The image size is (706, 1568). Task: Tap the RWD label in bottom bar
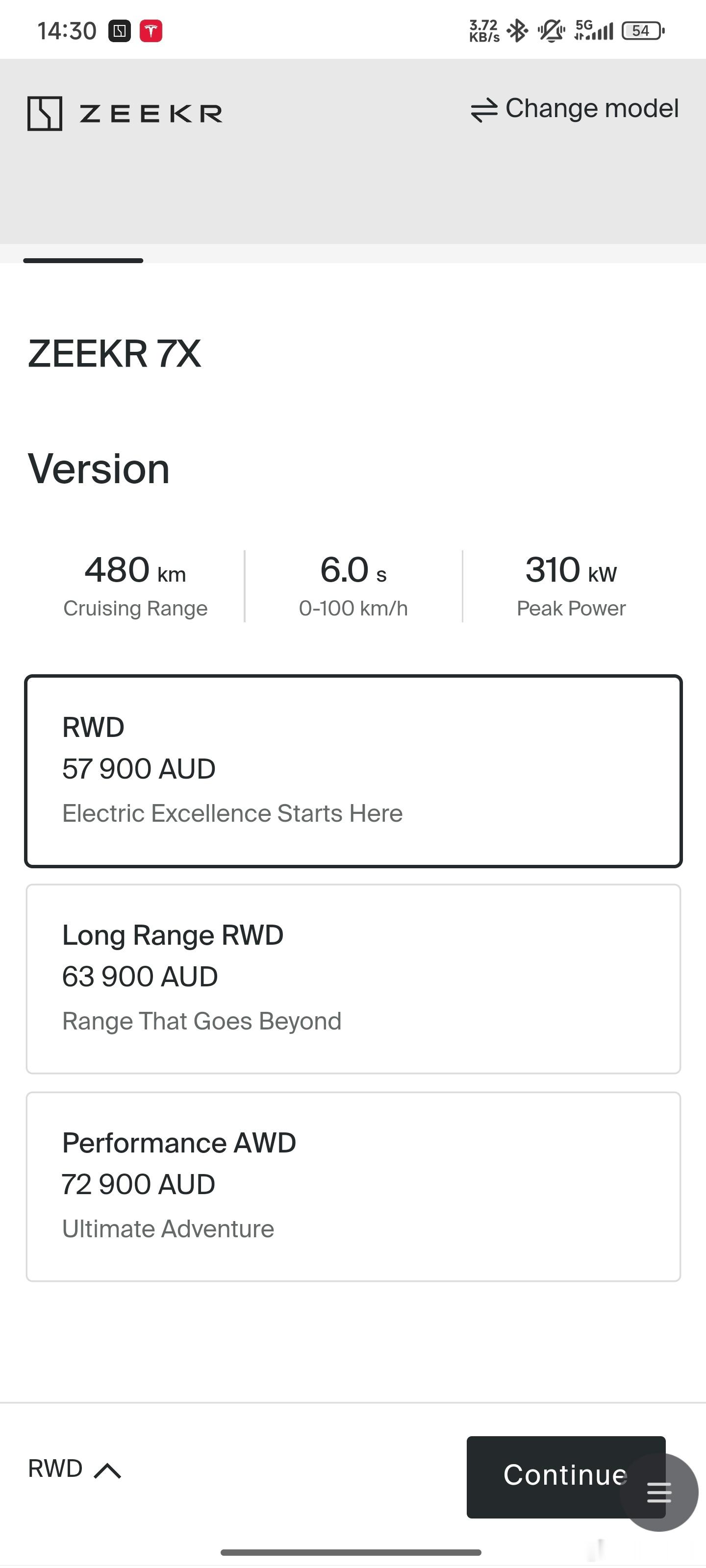[55, 1468]
